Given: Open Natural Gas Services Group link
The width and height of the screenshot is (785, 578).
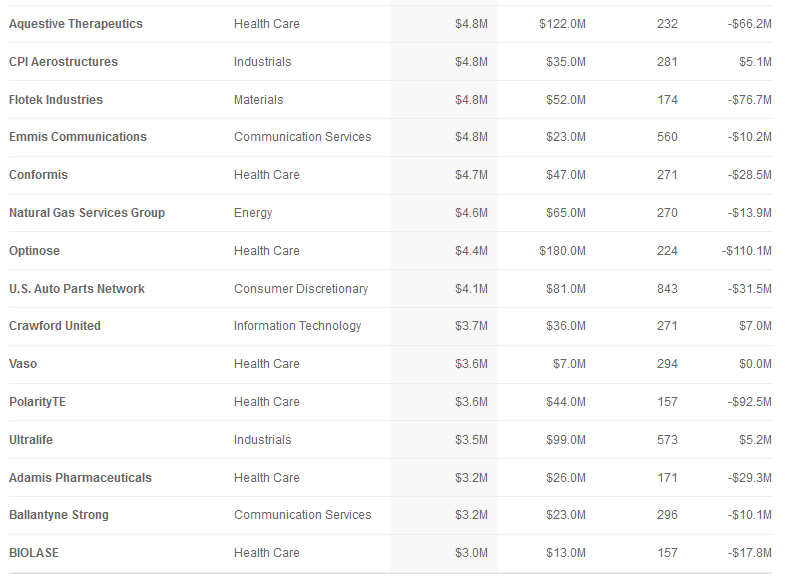Looking at the screenshot, I should pyautogui.click(x=87, y=213).
